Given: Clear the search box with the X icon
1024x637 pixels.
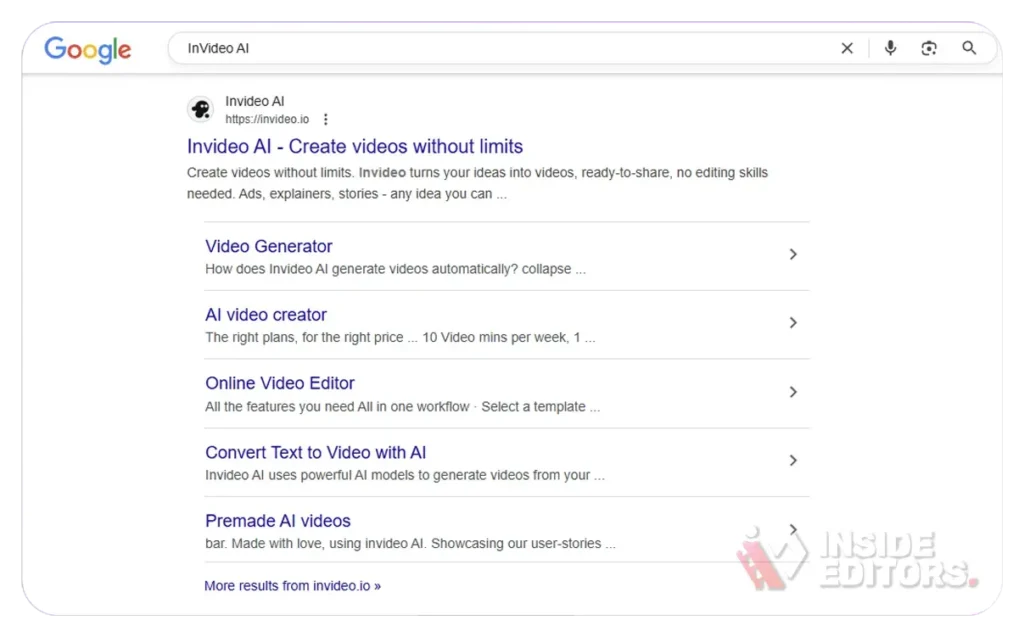Looking at the screenshot, I should click(847, 48).
